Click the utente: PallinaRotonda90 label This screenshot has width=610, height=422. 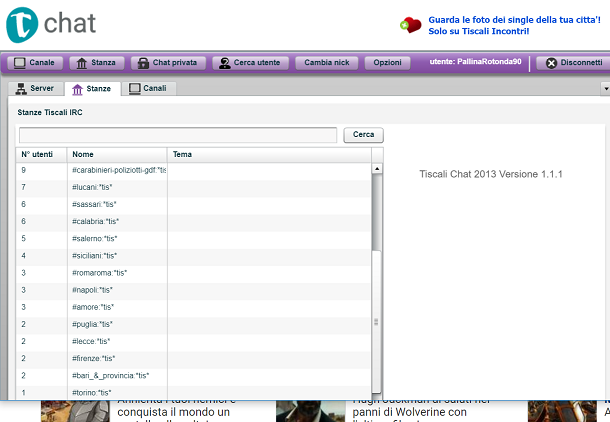coord(475,62)
